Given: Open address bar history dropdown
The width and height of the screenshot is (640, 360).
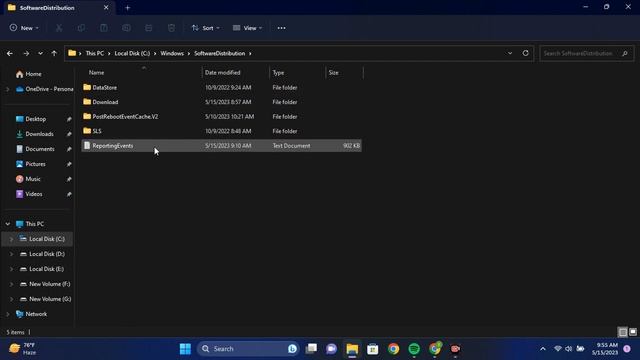Looking at the screenshot, I should click(510, 53).
